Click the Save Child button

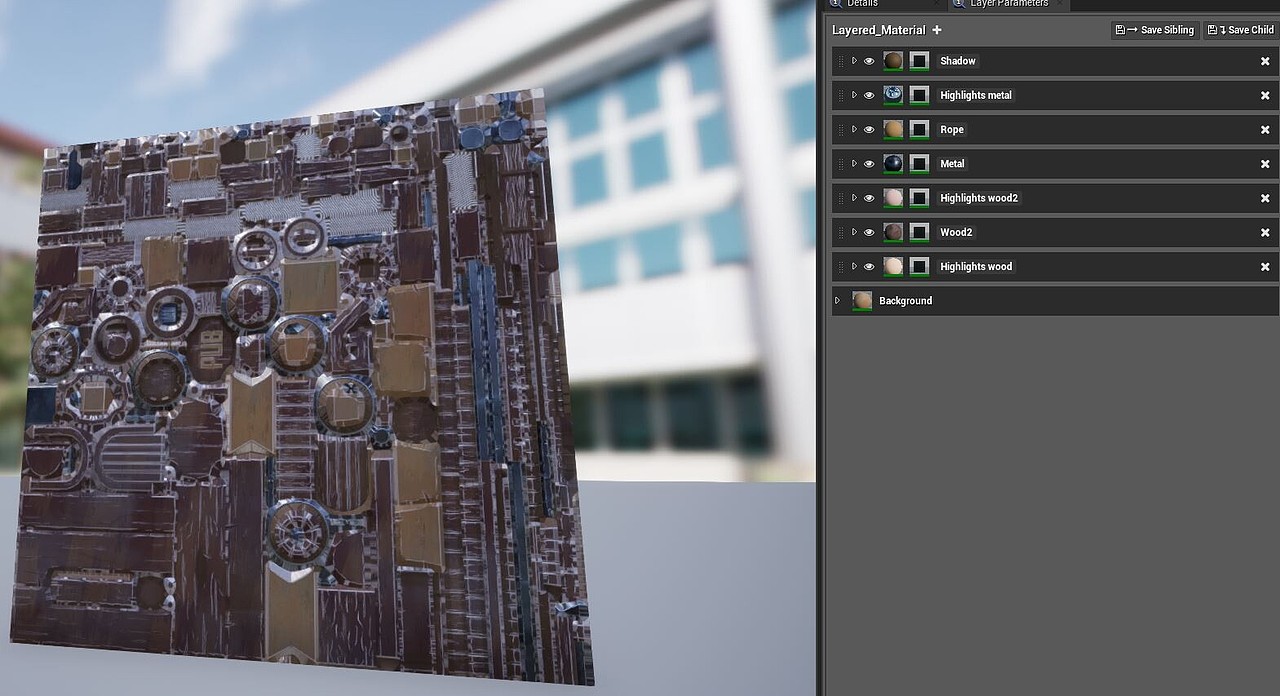[x=1240, y=30]
